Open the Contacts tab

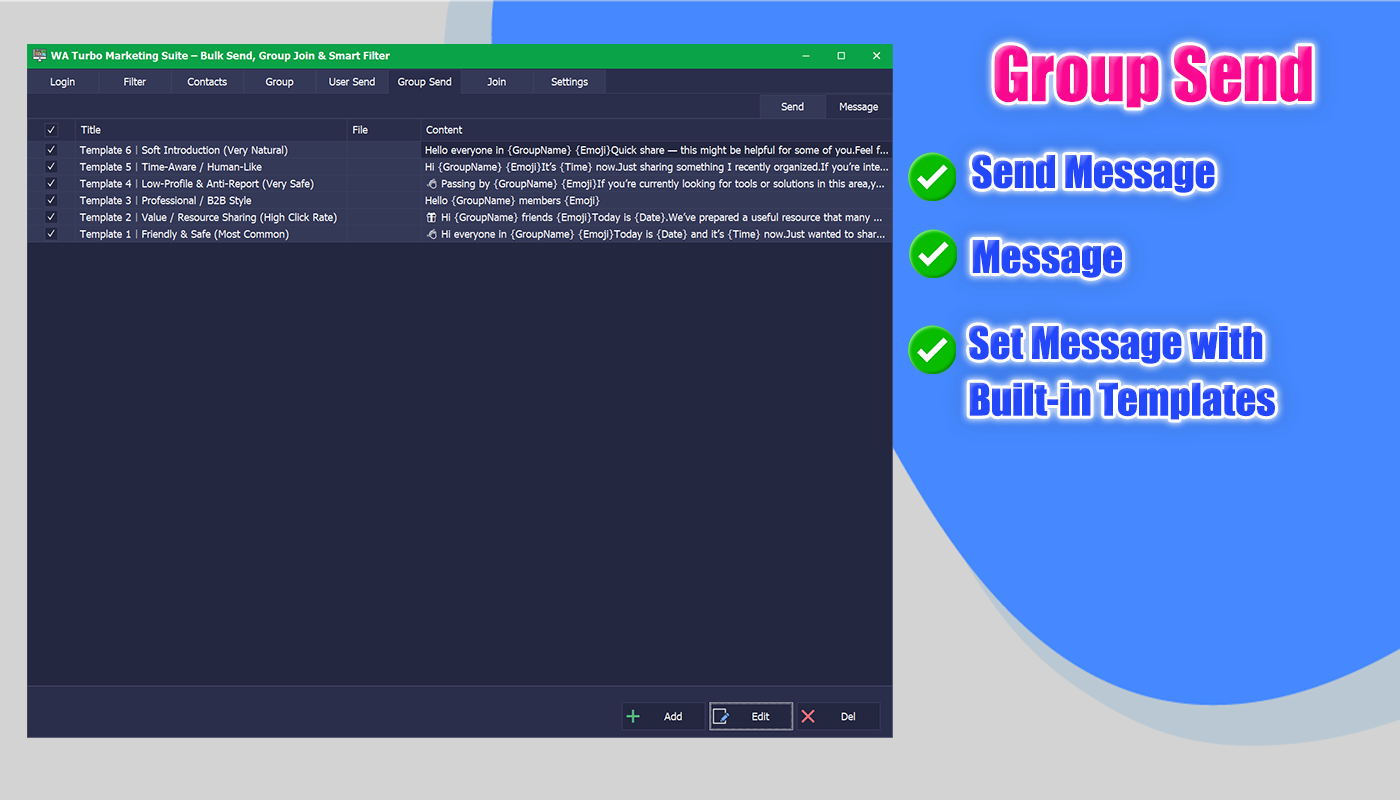[x=207, y=82]
